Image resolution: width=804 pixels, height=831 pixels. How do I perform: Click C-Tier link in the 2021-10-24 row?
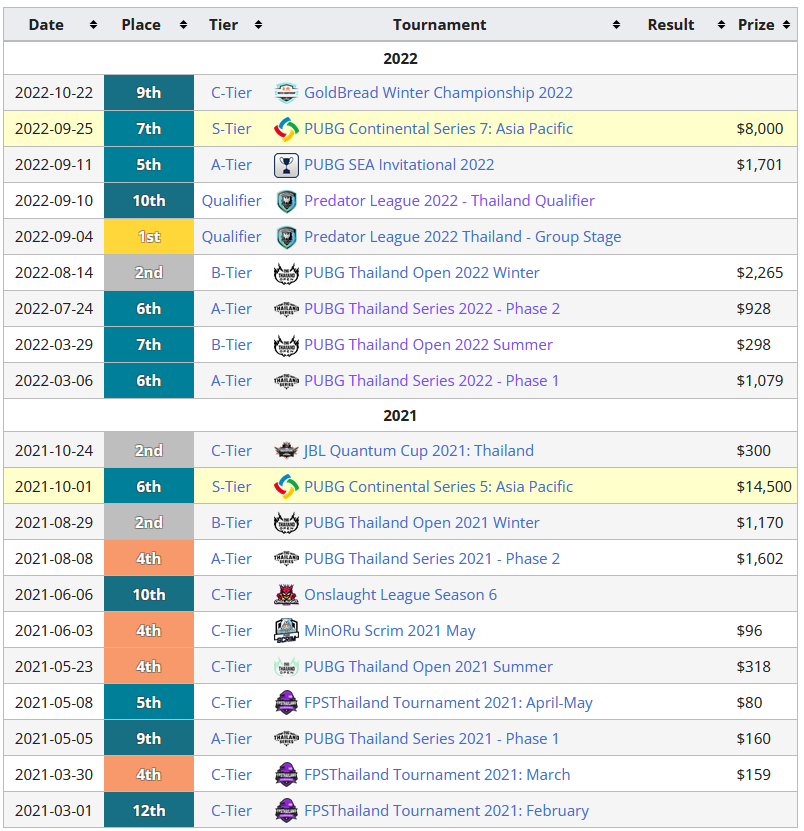pos(232,451)
